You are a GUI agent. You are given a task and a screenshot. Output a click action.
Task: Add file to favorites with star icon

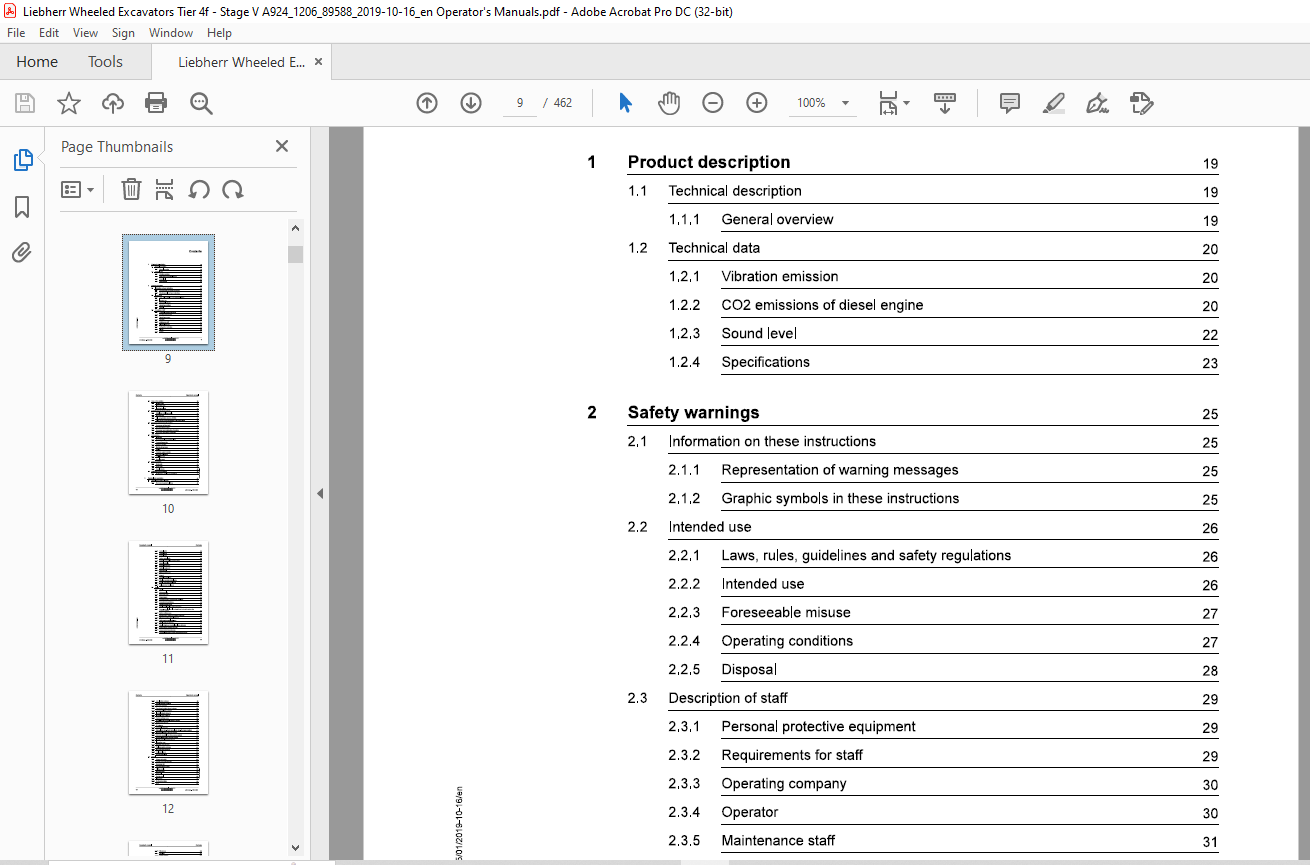click(68, 103)
